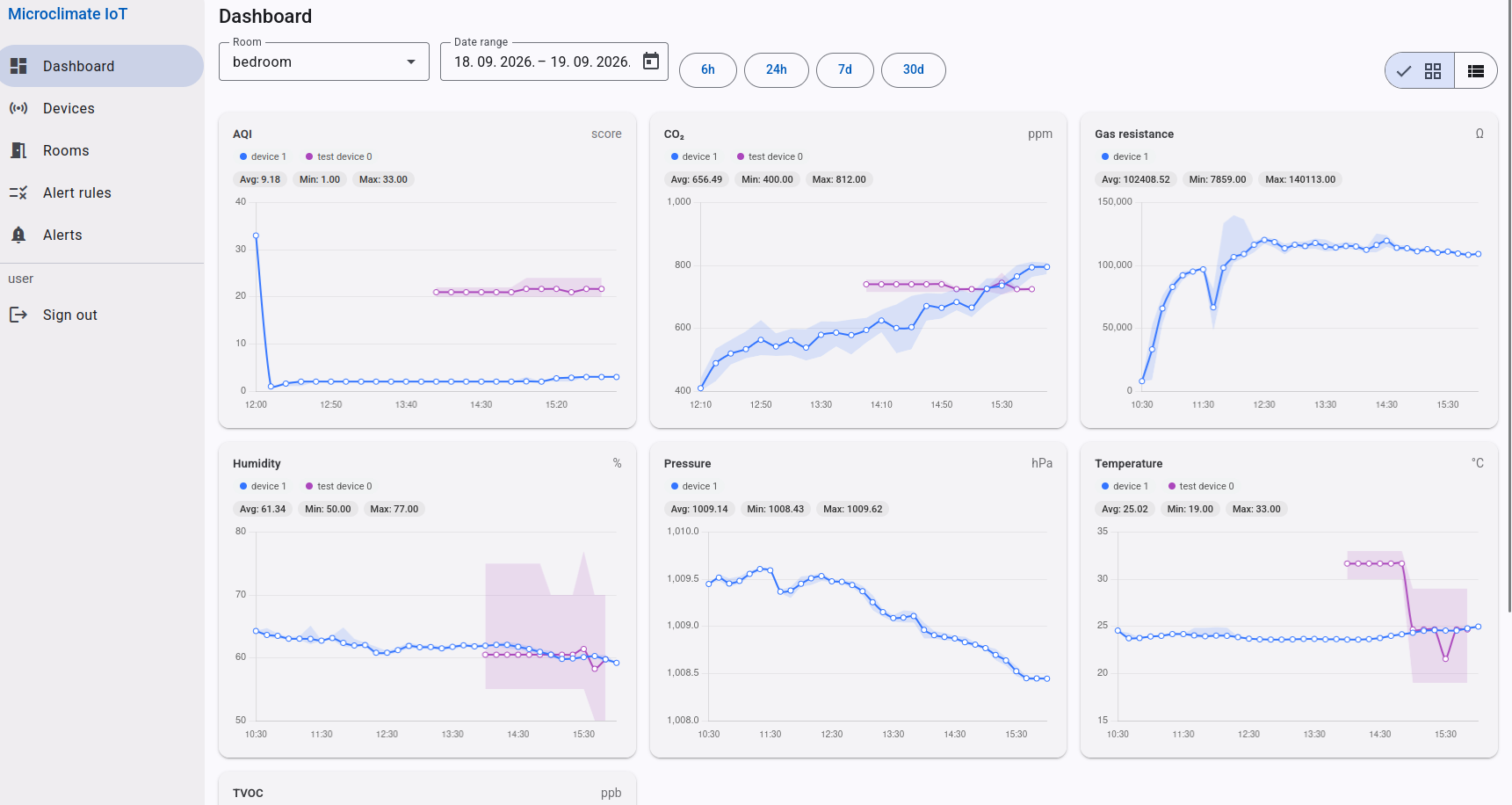Toggle test device 0 legend in AQI chart
Image resolution: width=1512 pixels, height=805 pixels.
coord(338,156)
